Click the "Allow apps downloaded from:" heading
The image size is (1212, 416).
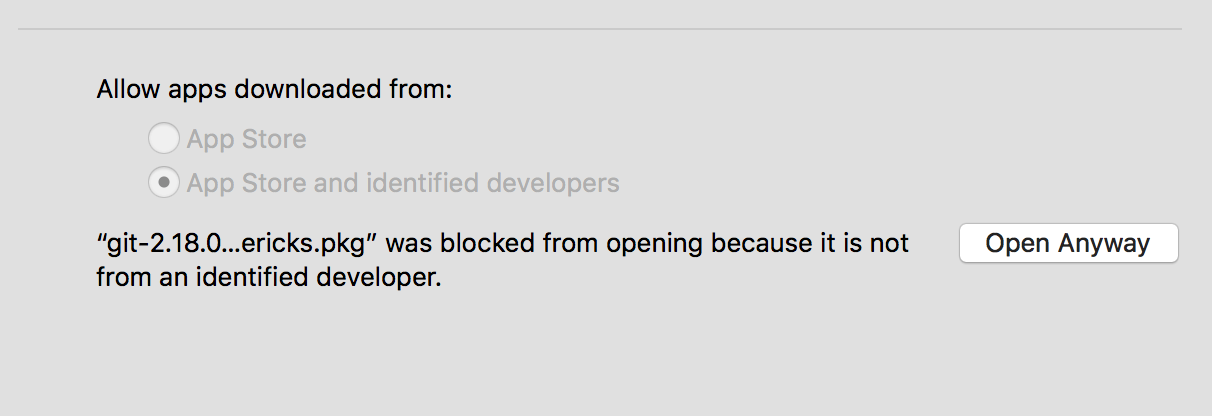coord(274,89)
